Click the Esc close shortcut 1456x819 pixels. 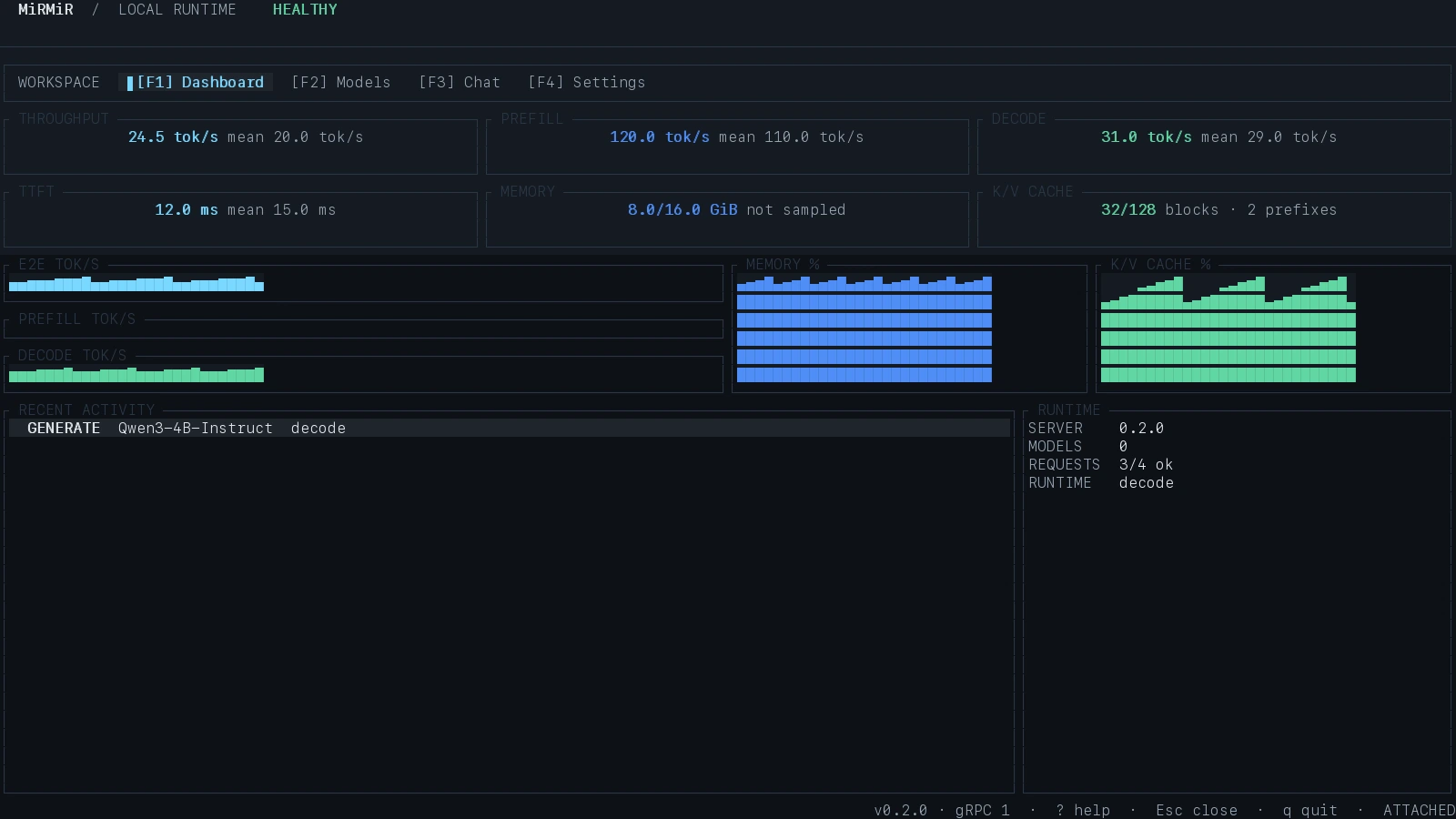[1197, 810]
